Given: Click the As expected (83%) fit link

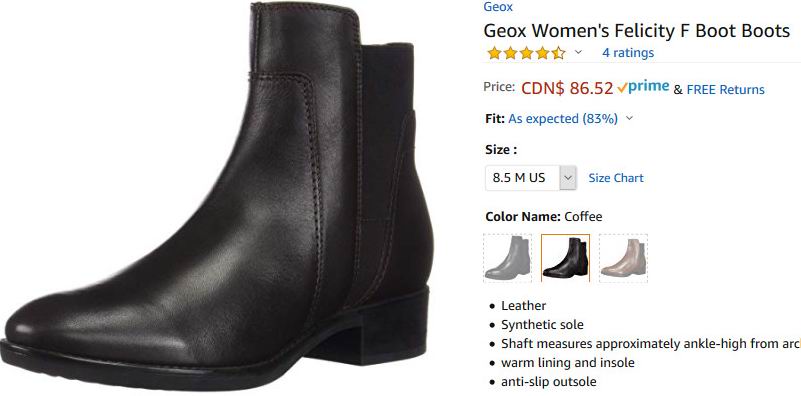Looking at the screenshot, I should tap(563, 119).
